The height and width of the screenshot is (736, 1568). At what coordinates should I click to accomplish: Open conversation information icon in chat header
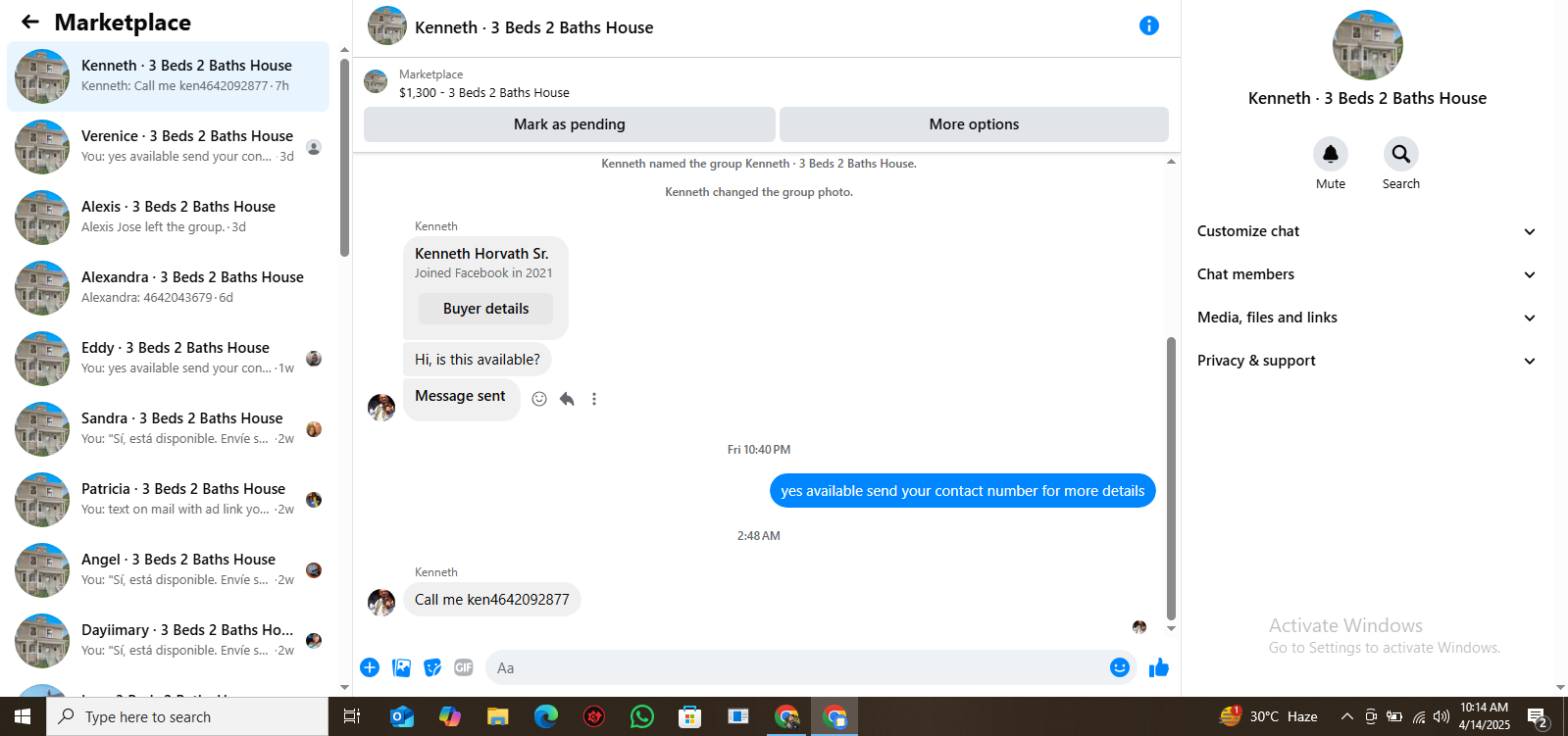[1149, 25]
